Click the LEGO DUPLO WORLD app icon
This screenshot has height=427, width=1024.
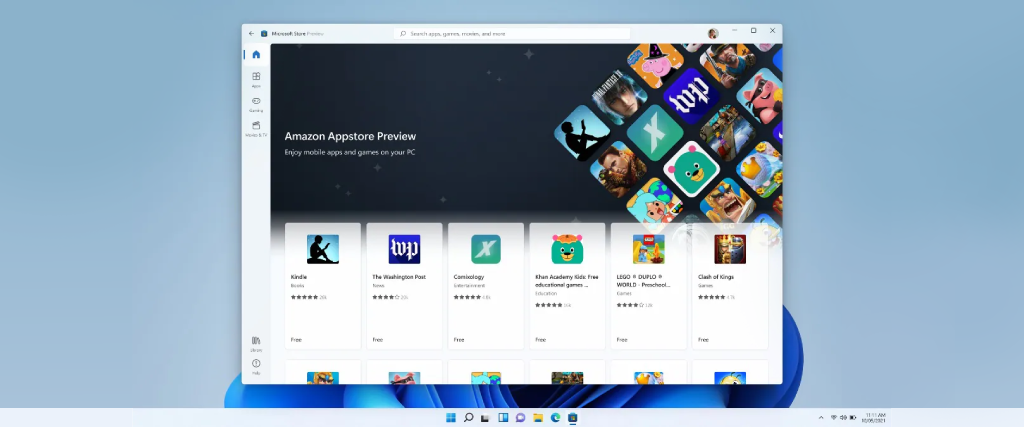[648, 249]
